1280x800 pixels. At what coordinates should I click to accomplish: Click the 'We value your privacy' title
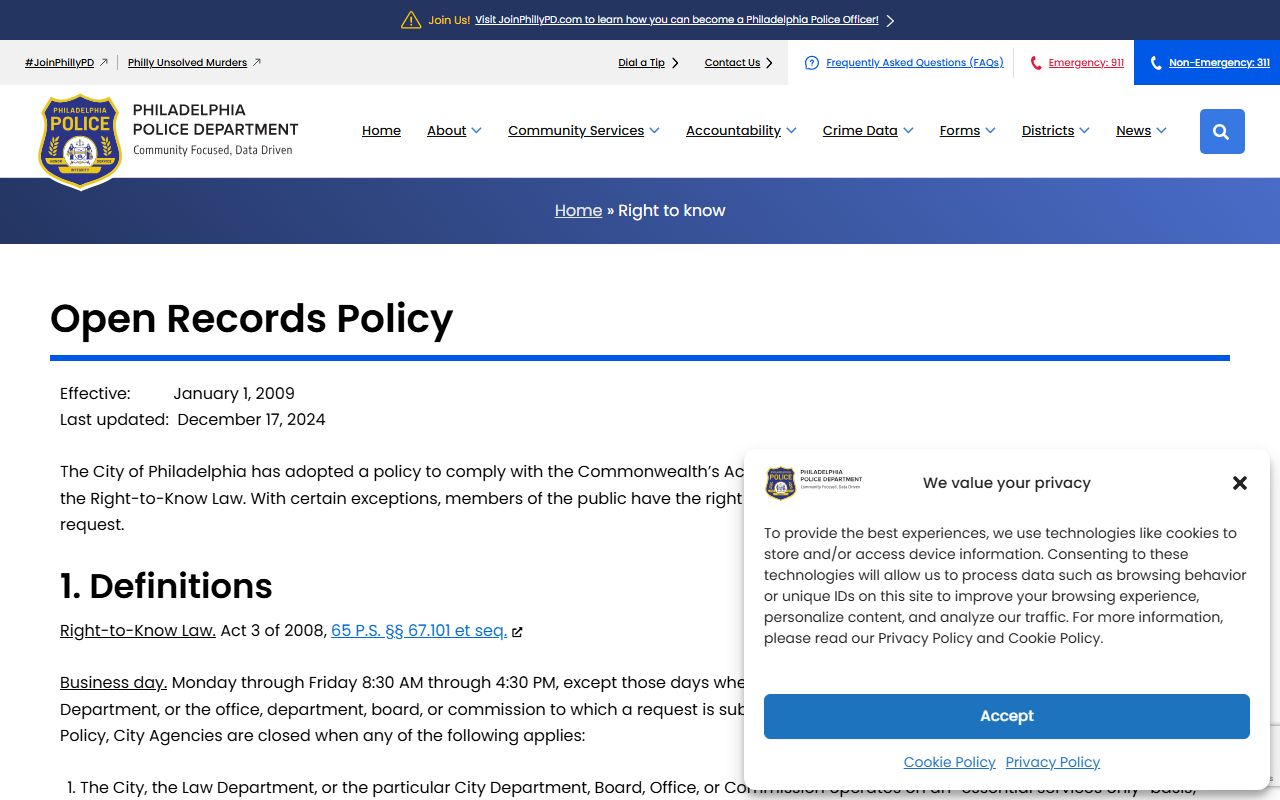click(1006, 483)
